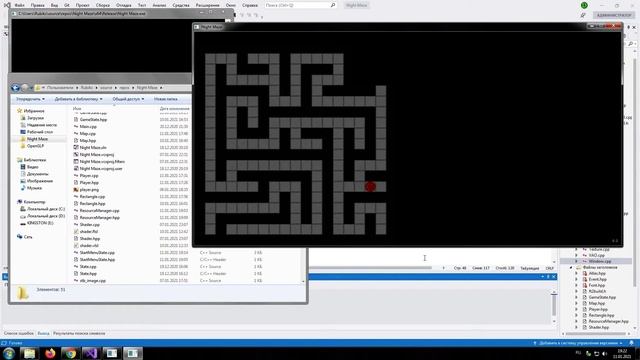
Task: Expand VAO.cpp node in Solution Explorer
Action: pyautogui.click(x=576, y=255)
